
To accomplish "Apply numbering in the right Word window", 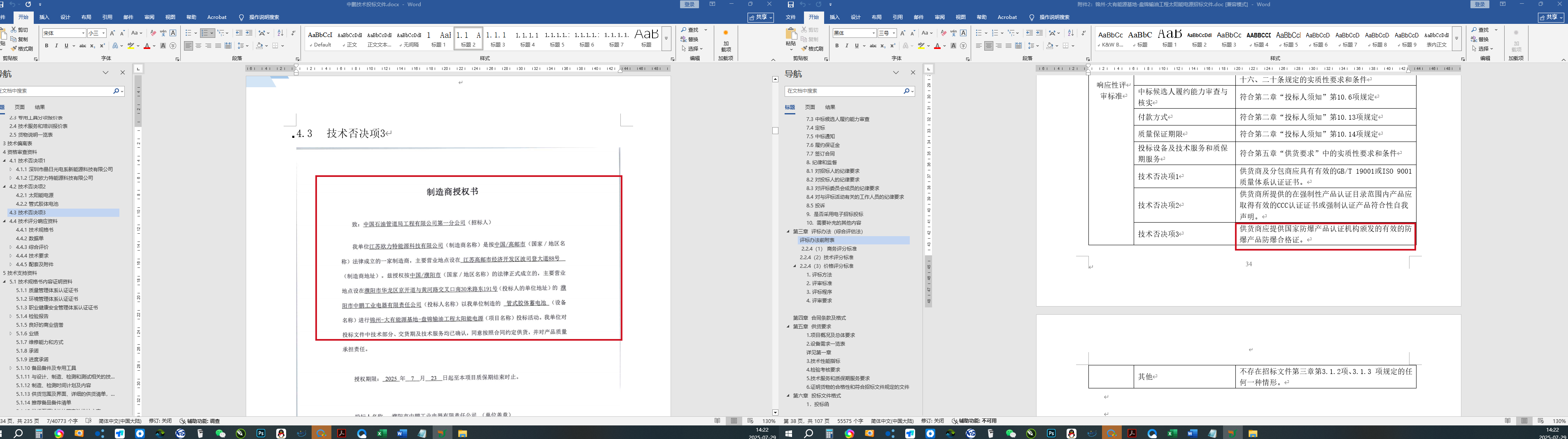I will point(996,33).
